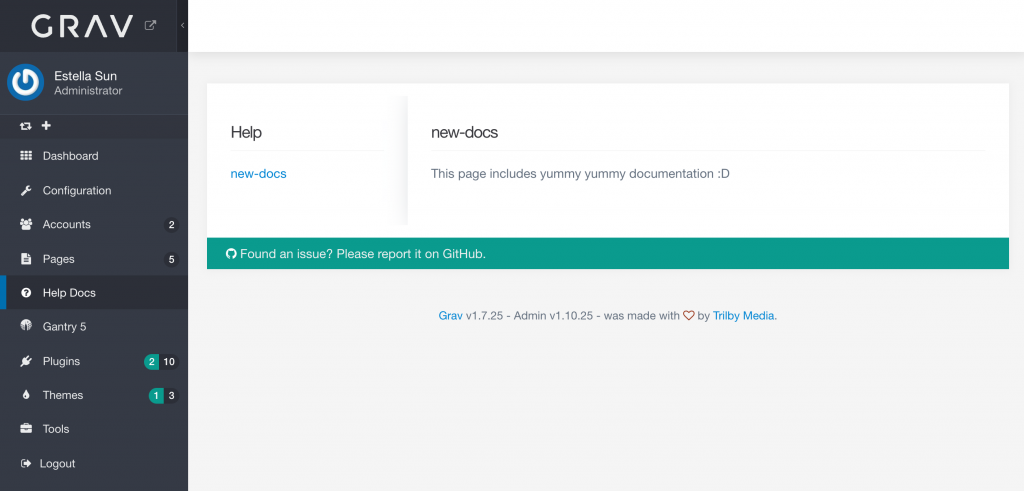Click Found an issue? report on GitHub

click(362, 253)
